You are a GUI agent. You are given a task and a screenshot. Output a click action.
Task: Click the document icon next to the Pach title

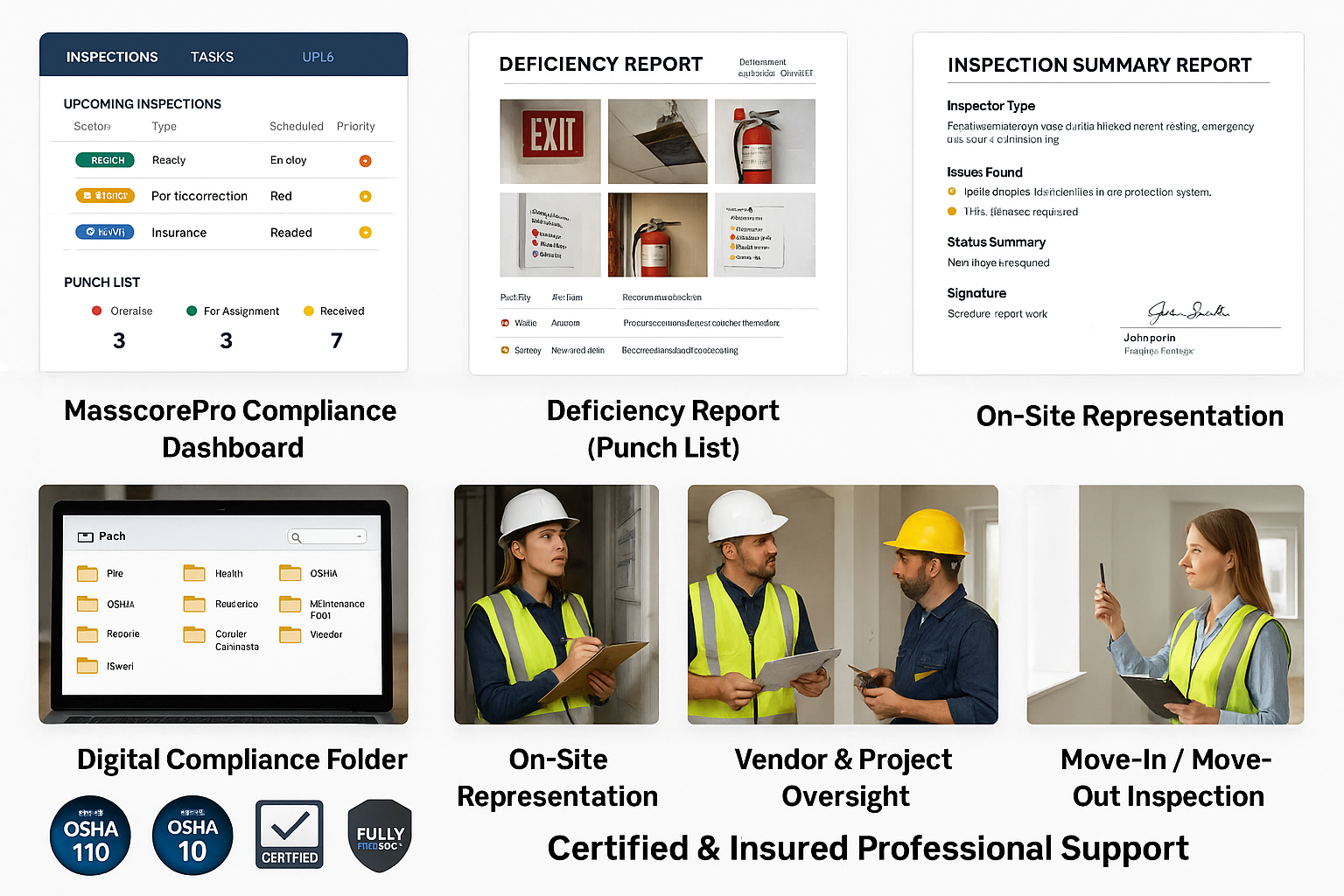(86, 535)
